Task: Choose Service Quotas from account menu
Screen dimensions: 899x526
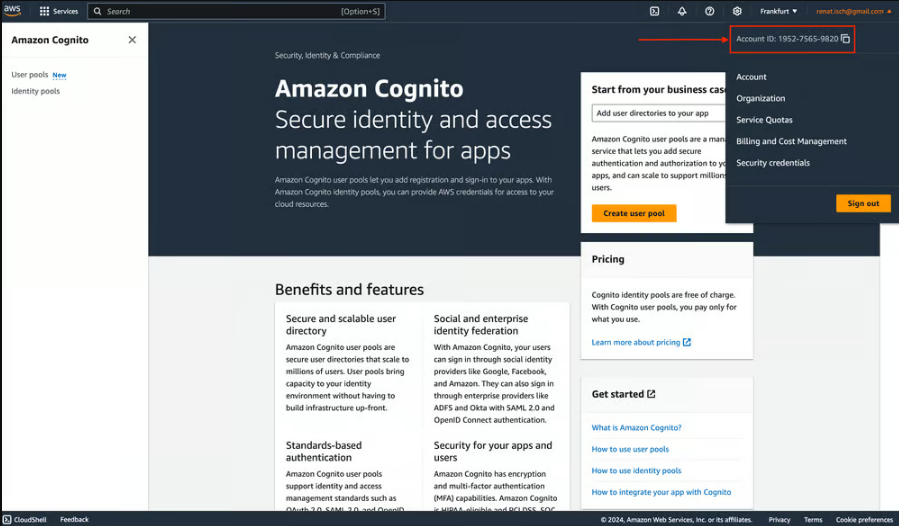Action: 764,120
